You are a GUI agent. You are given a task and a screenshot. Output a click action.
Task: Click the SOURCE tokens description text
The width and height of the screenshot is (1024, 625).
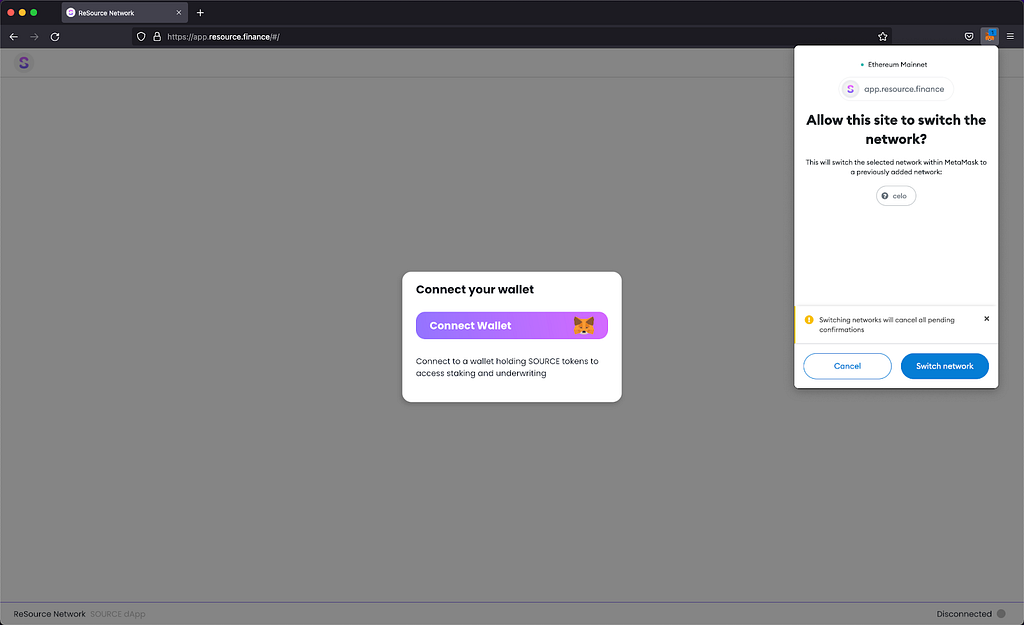click(507, 367)
